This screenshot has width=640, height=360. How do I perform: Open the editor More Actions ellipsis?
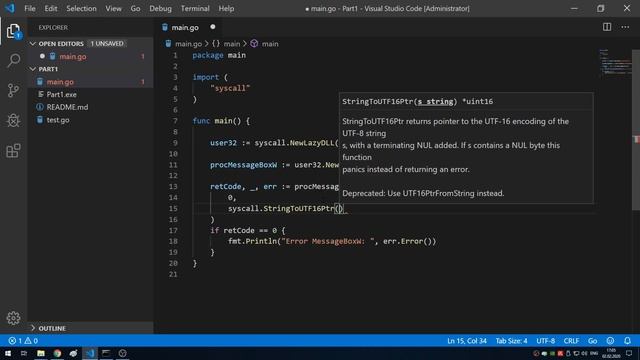point(625,27)
